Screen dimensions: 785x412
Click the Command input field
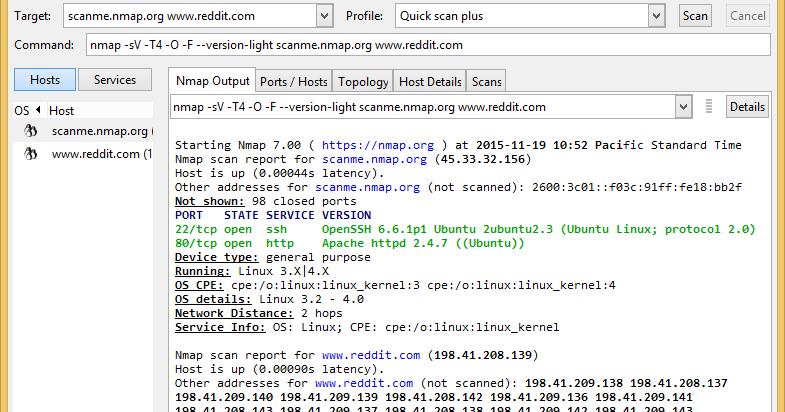click(x=428, y=45)
